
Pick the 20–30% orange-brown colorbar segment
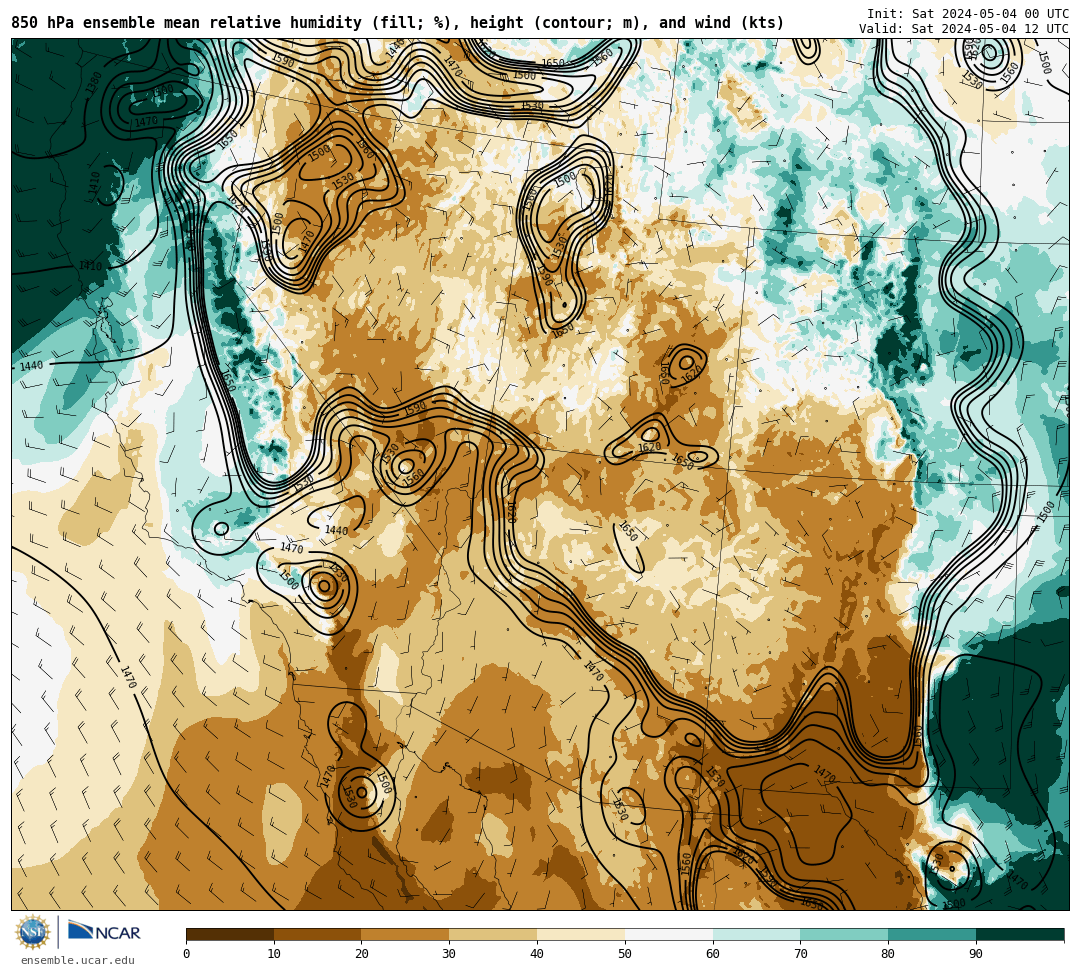coord(406,934)
